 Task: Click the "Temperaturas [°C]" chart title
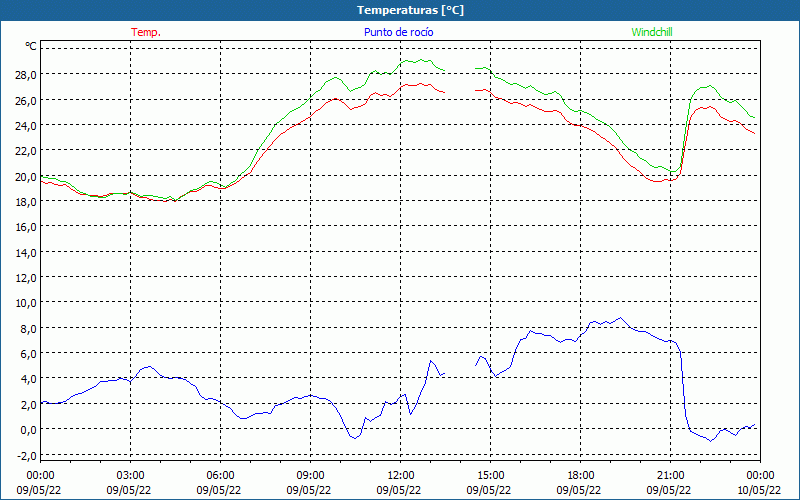point(410,10)
